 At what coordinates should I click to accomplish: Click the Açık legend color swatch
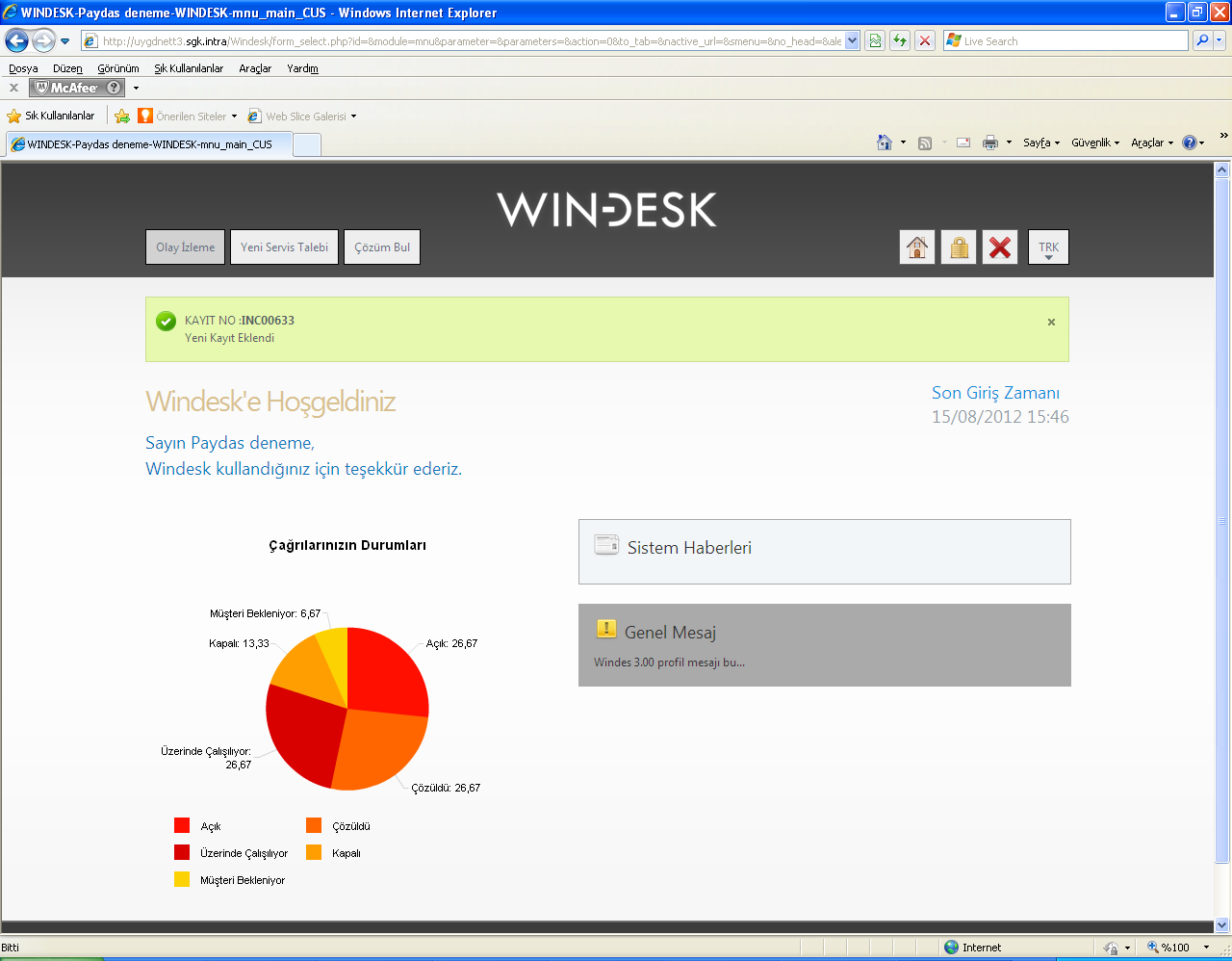pos(182,825)
